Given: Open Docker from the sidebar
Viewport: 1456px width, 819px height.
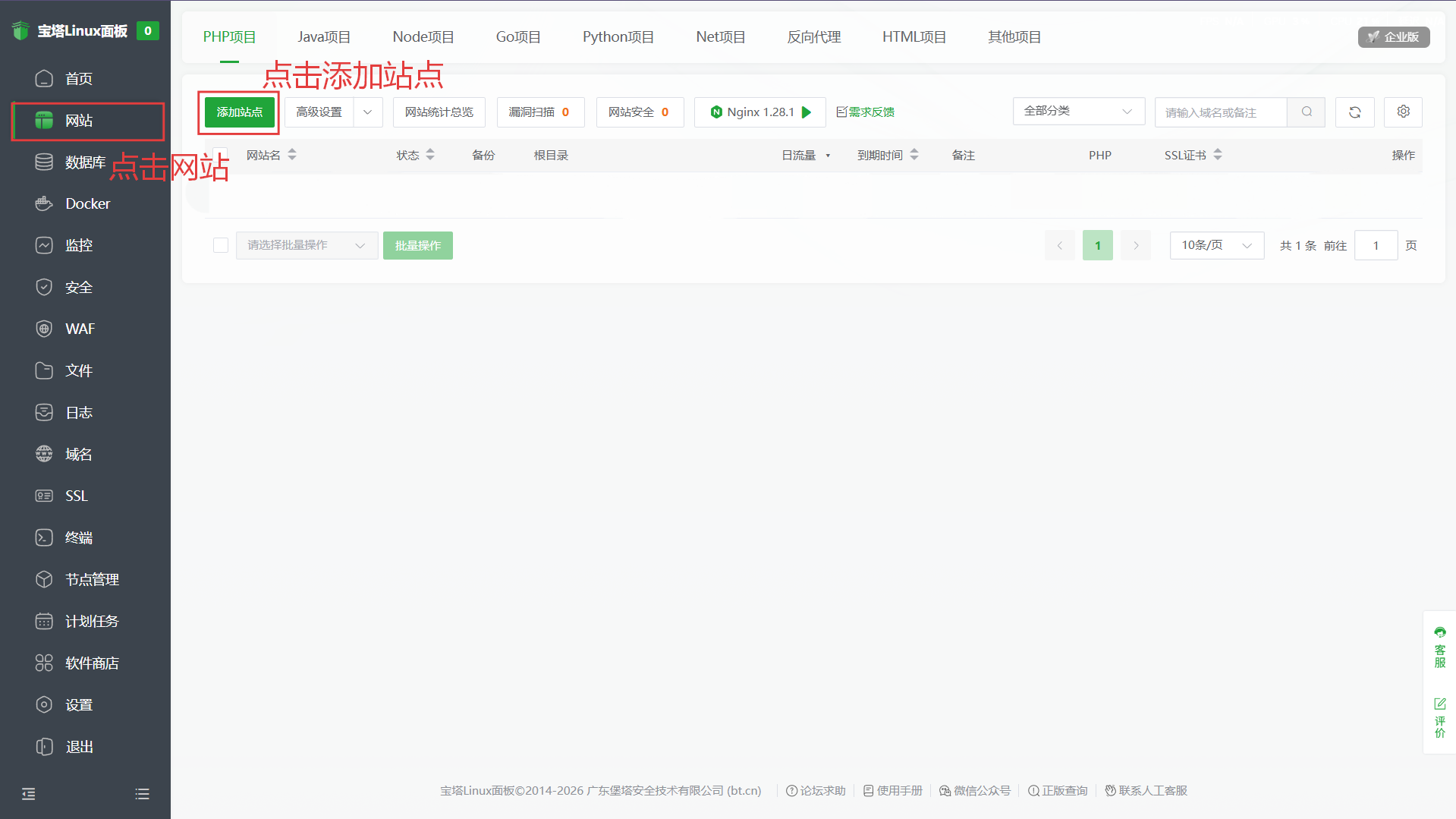Looking at the screenshot, I should 87,203.
